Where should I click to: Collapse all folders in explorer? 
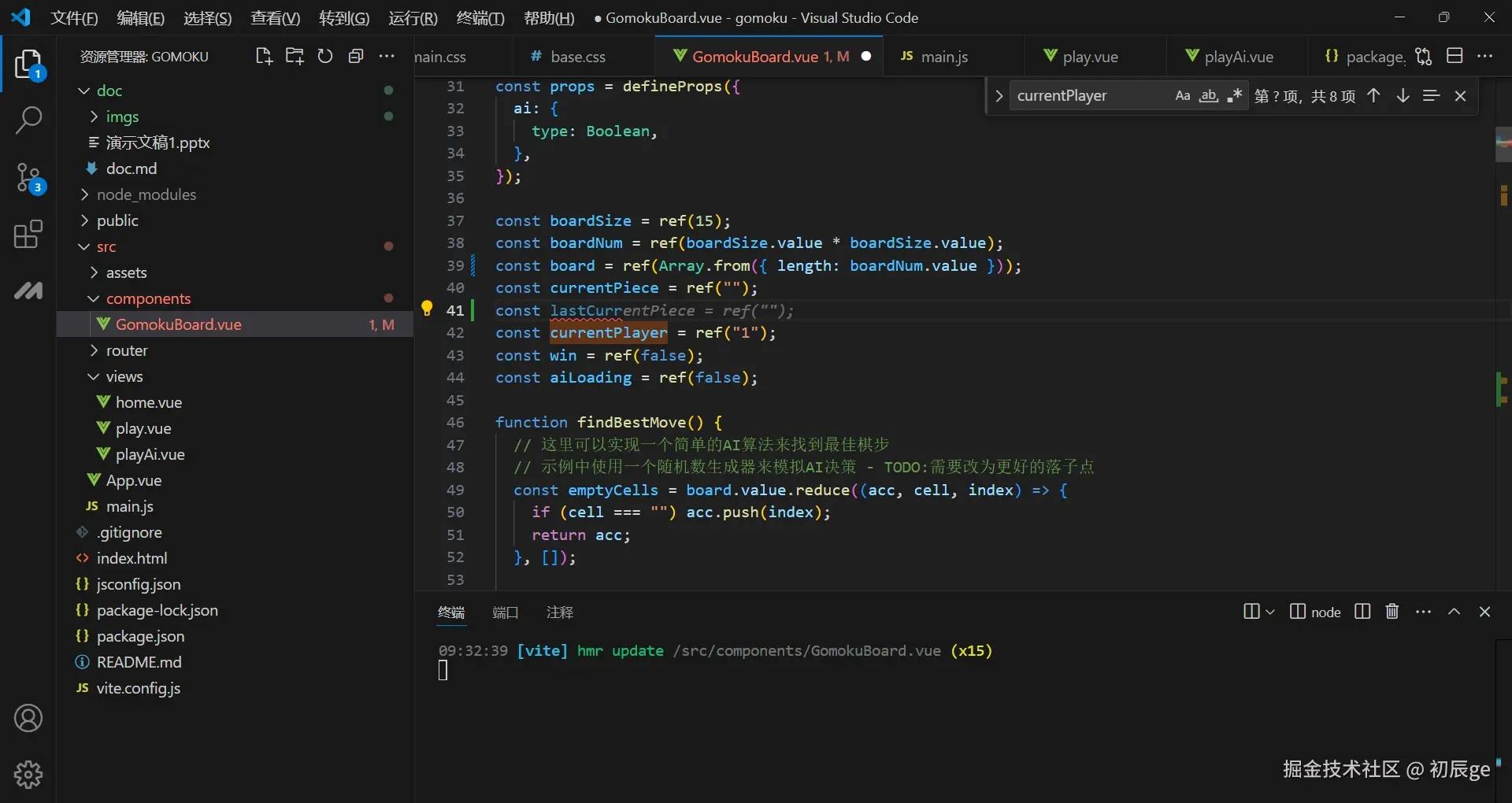point(356,56)
